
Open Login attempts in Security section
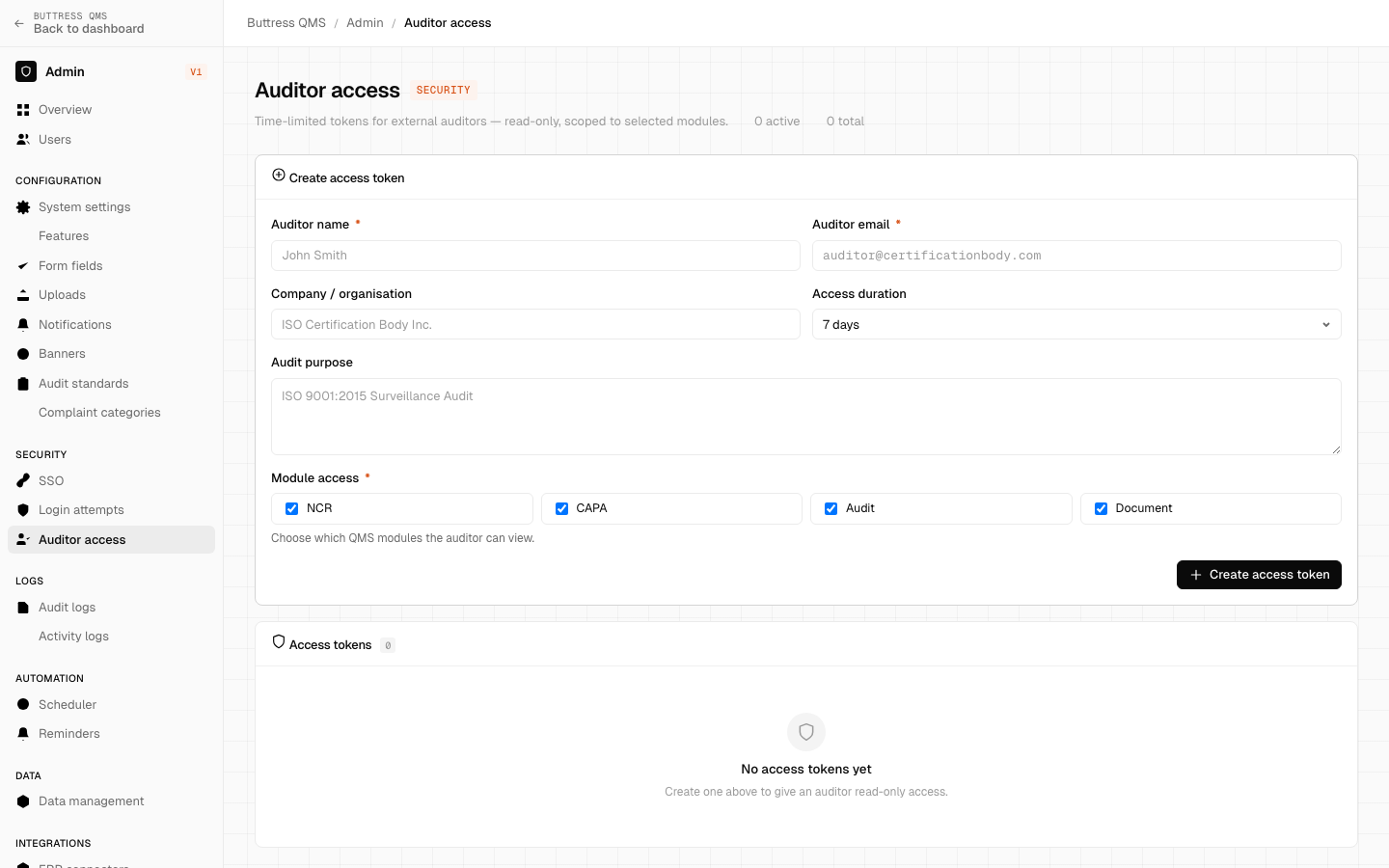pos(111,510)
